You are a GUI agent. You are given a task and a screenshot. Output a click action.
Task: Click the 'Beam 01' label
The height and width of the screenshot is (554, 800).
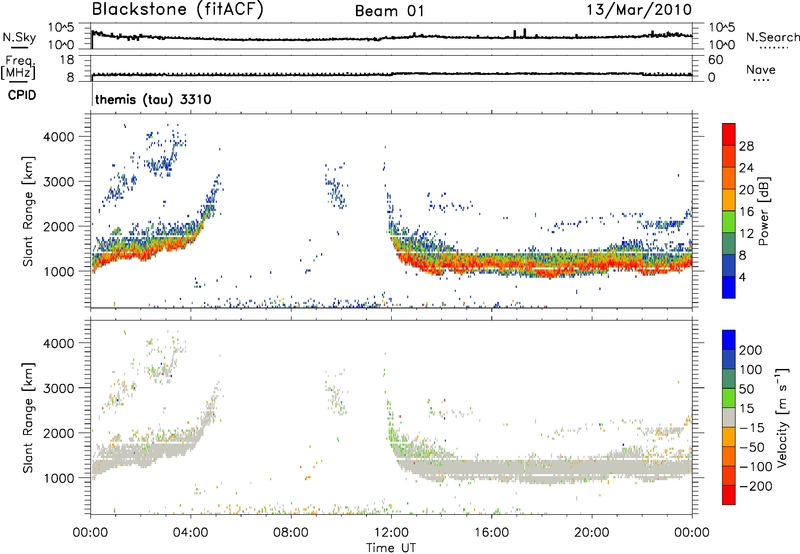(389, 11)
